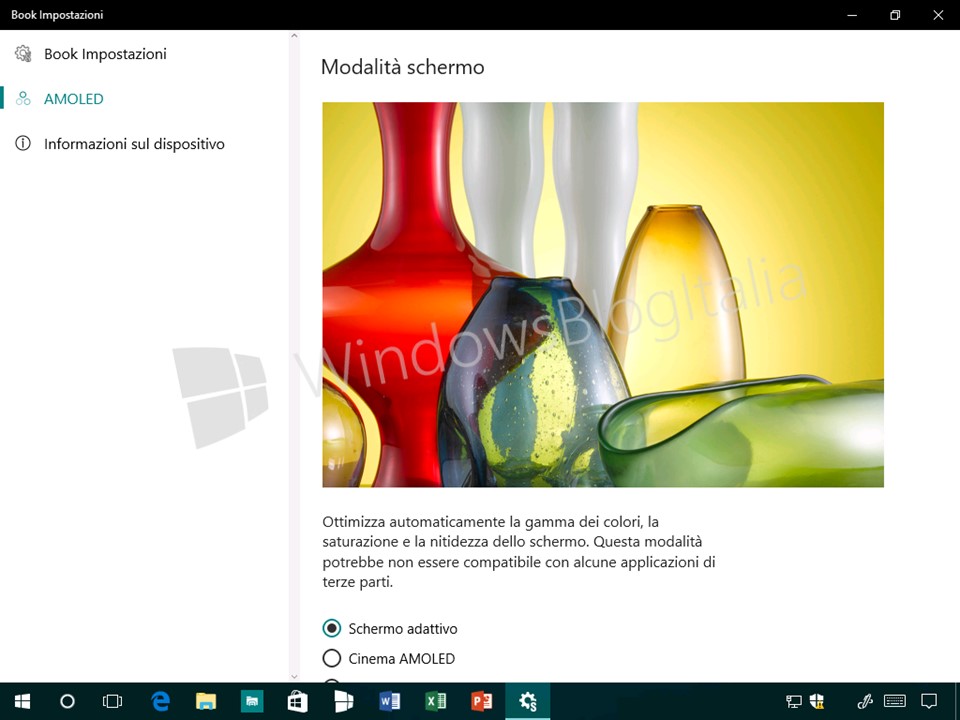Open Task View from taskbar
This screenshot has width=960, height=720.
click(113, 701)
